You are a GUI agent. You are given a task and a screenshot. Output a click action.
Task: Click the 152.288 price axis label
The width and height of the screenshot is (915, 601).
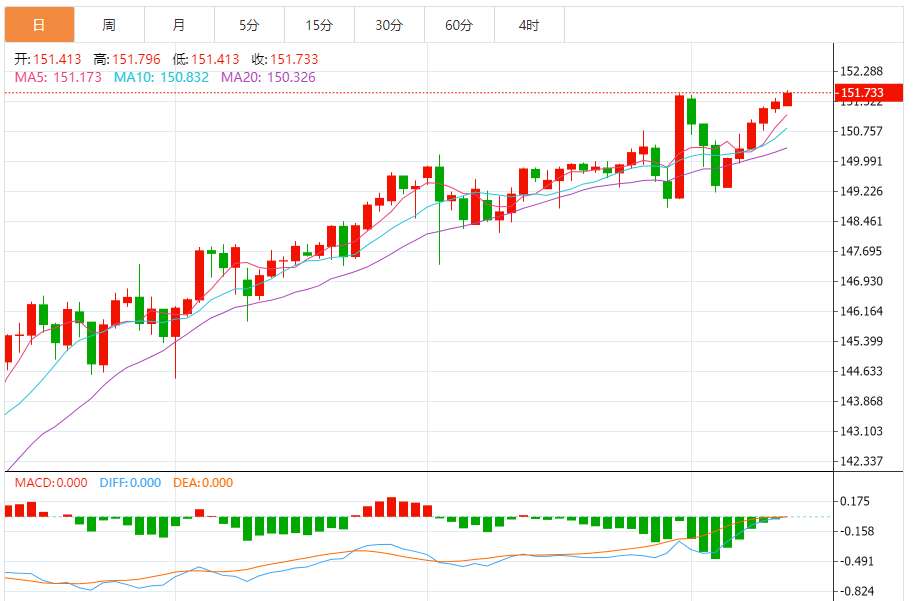(861, 71)
